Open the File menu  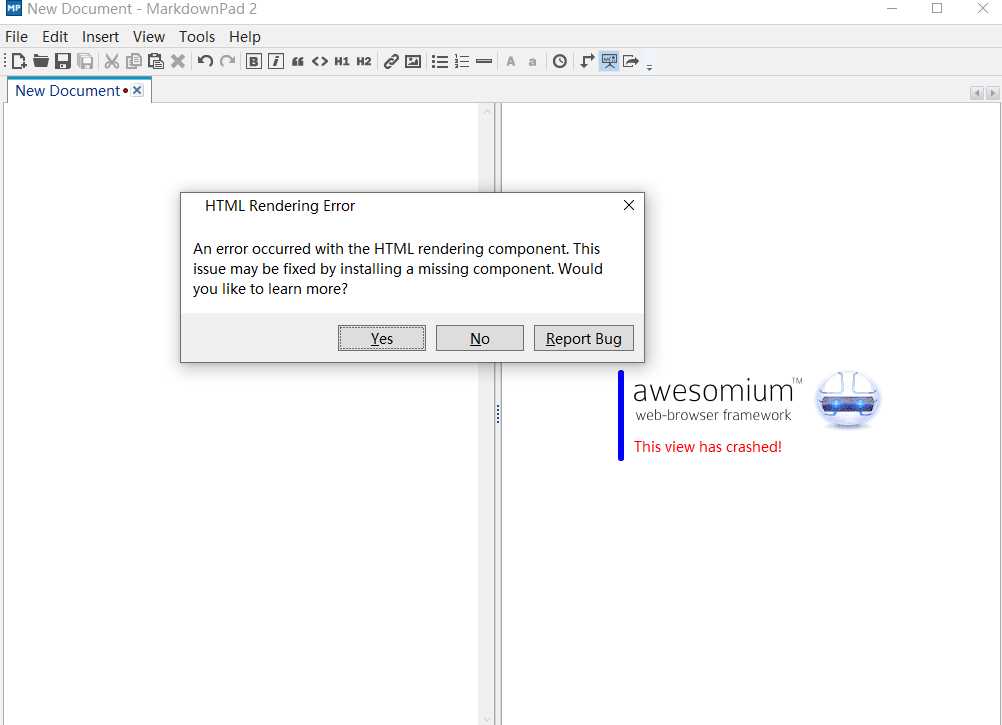point(17,36)
